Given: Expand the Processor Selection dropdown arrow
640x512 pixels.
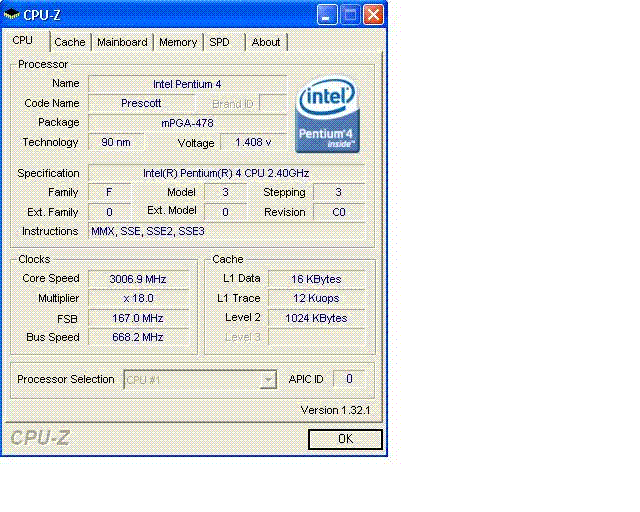Looking at the screenshot, I should pyautogui.click(x=268, y=380).
